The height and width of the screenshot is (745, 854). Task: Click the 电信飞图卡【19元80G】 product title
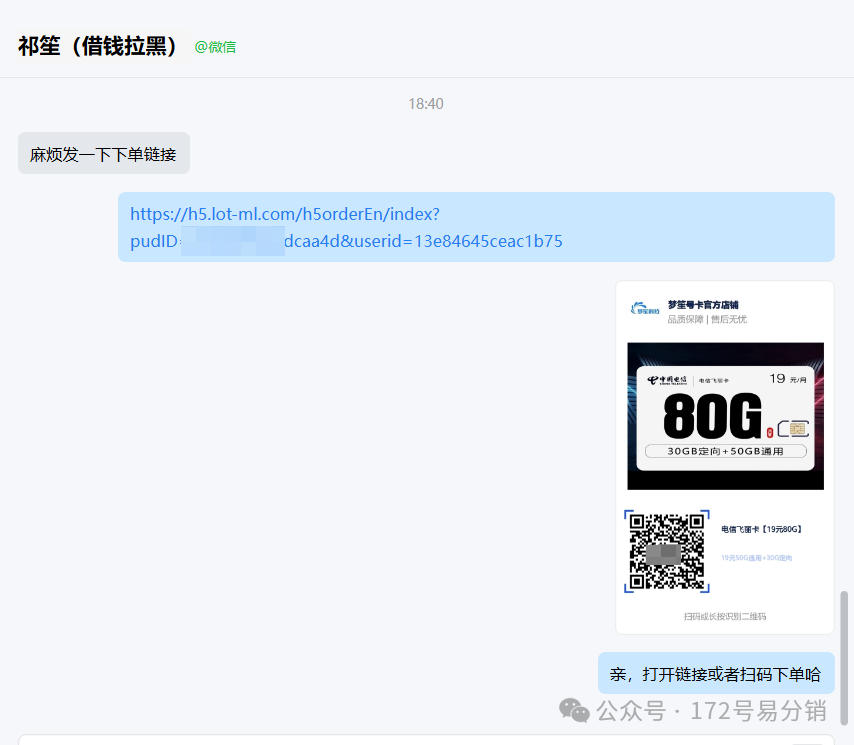(x=761, y=529)
